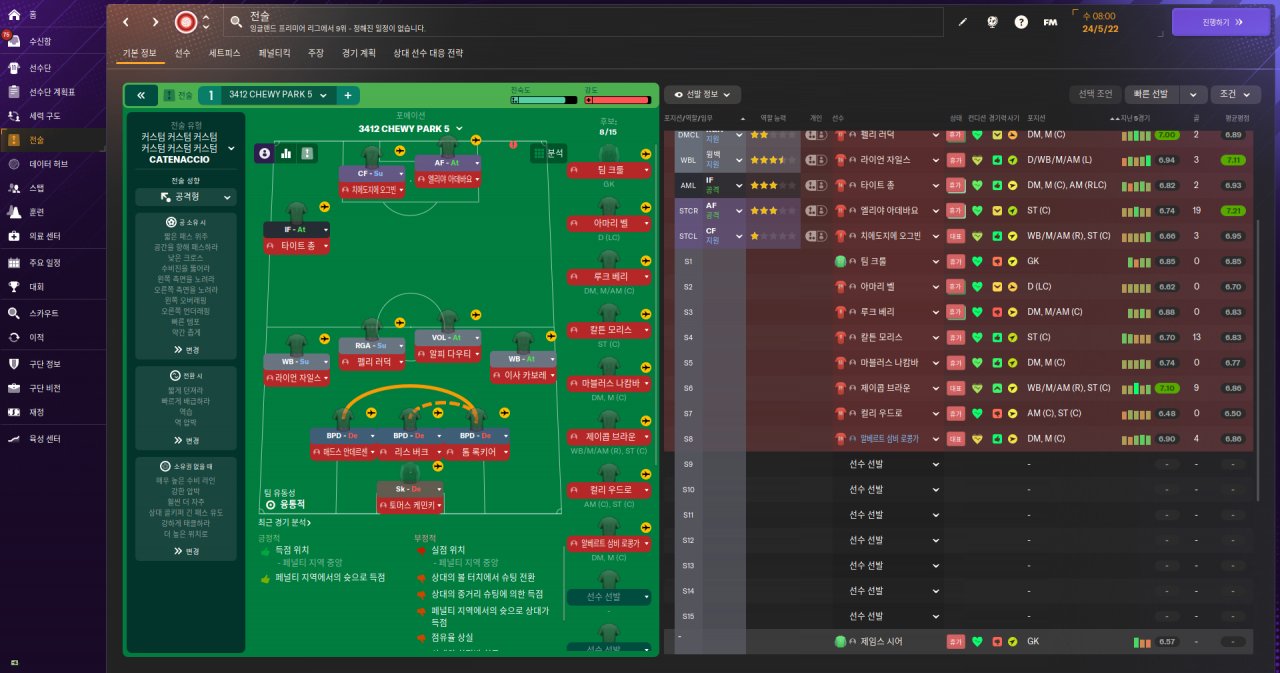This screenshot has width=1280, height=673.
Task: Switch to 주장 captains tab
Action: point(316,53)
